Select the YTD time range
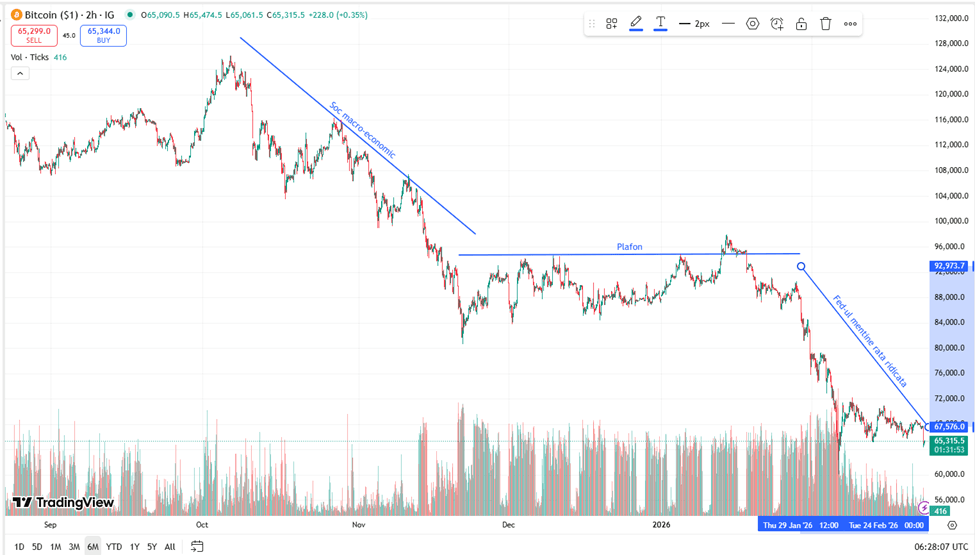 click(114, 546)
